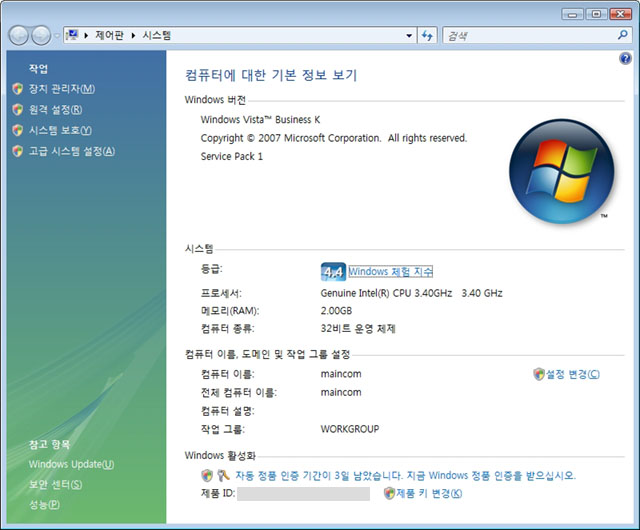Close the System window
Image resolution: width=640 pixels, height=530 pixels.
(x=620, y=14)
